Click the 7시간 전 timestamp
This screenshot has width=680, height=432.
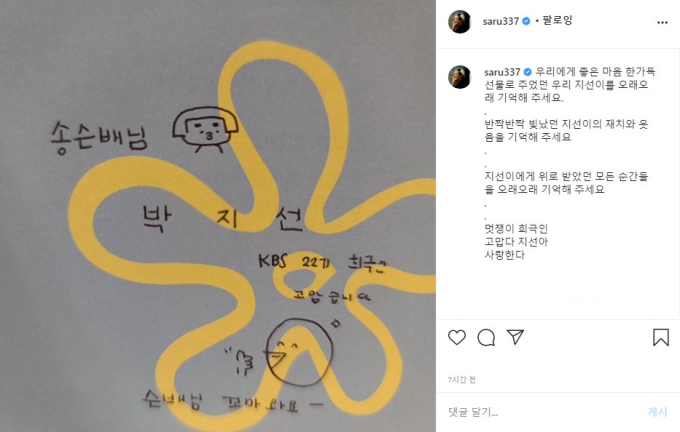click(461, 380)
